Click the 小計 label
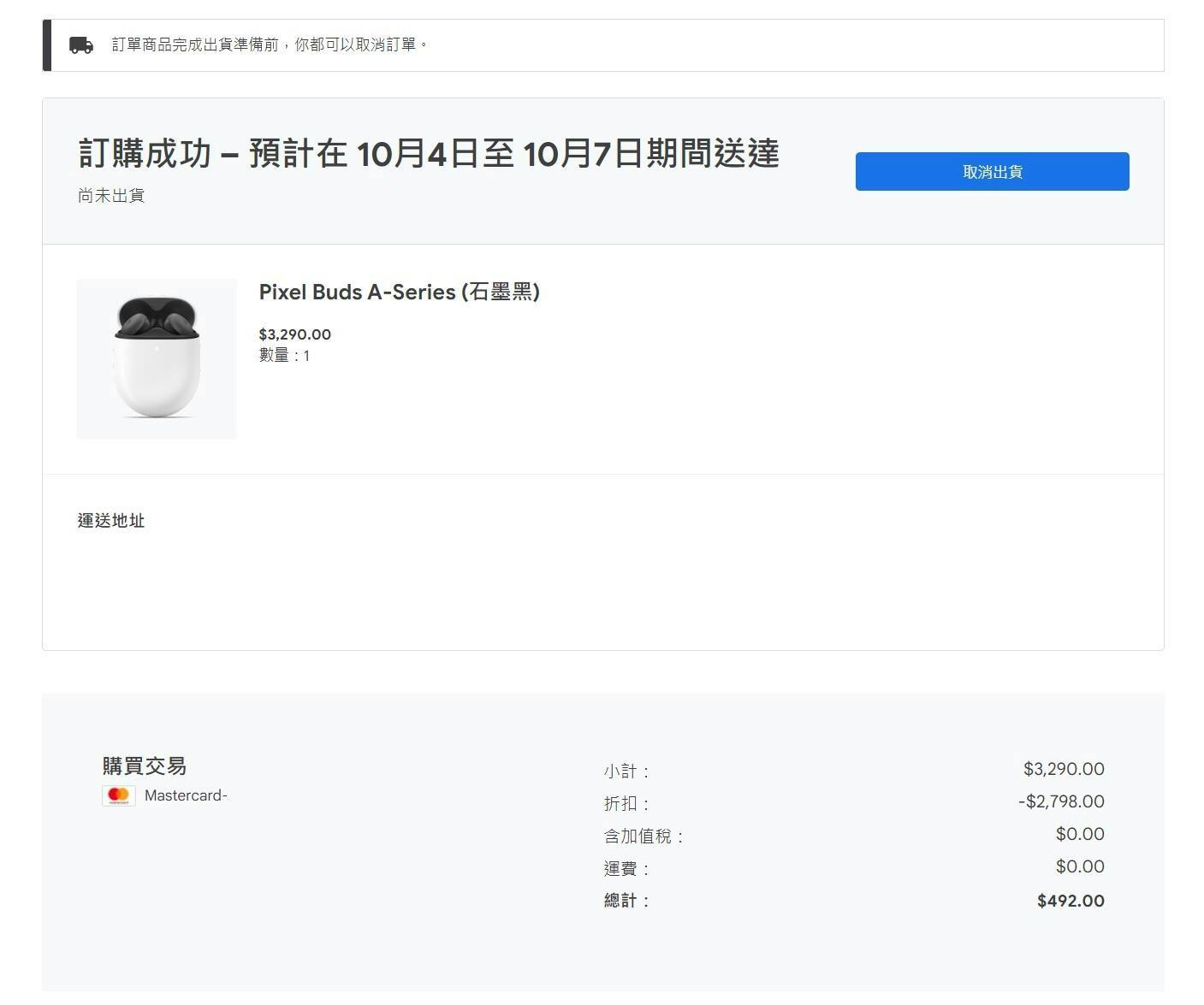The height and width of the screenshot is (1005, 1204). pos(627,771)
